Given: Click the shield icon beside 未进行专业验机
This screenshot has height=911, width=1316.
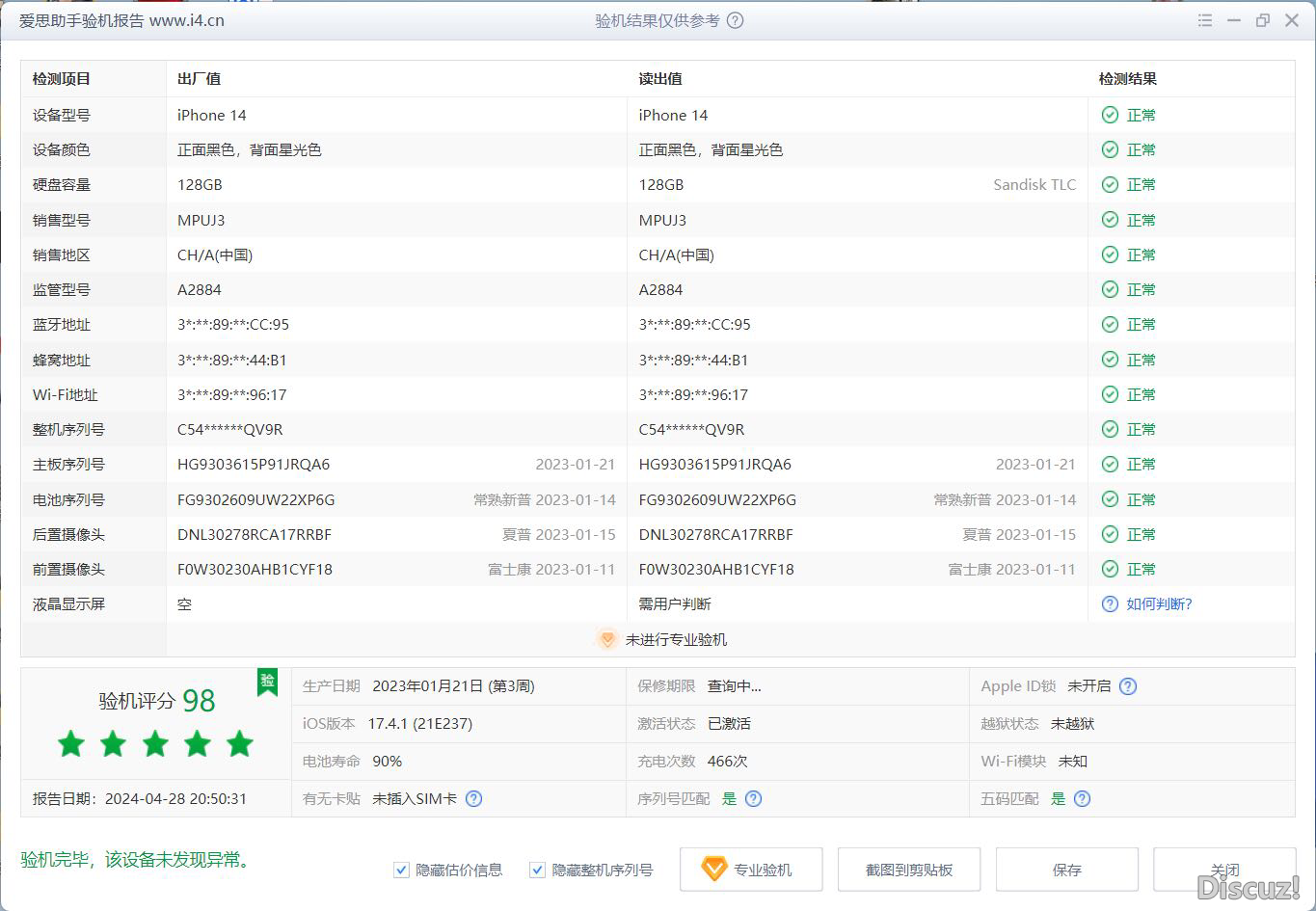Looking at the screenshot, I should (x=606, y=639).
